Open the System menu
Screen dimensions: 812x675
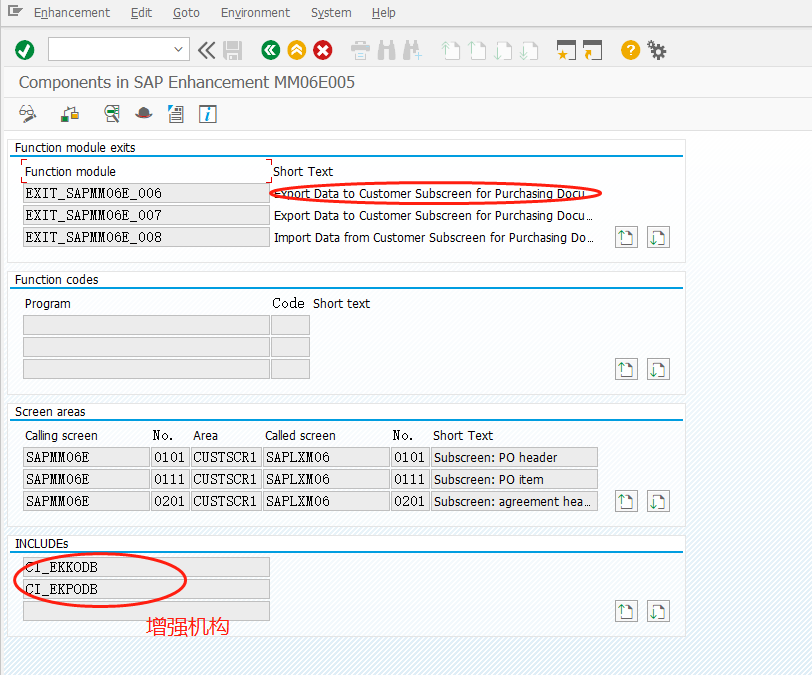(331, 12)
